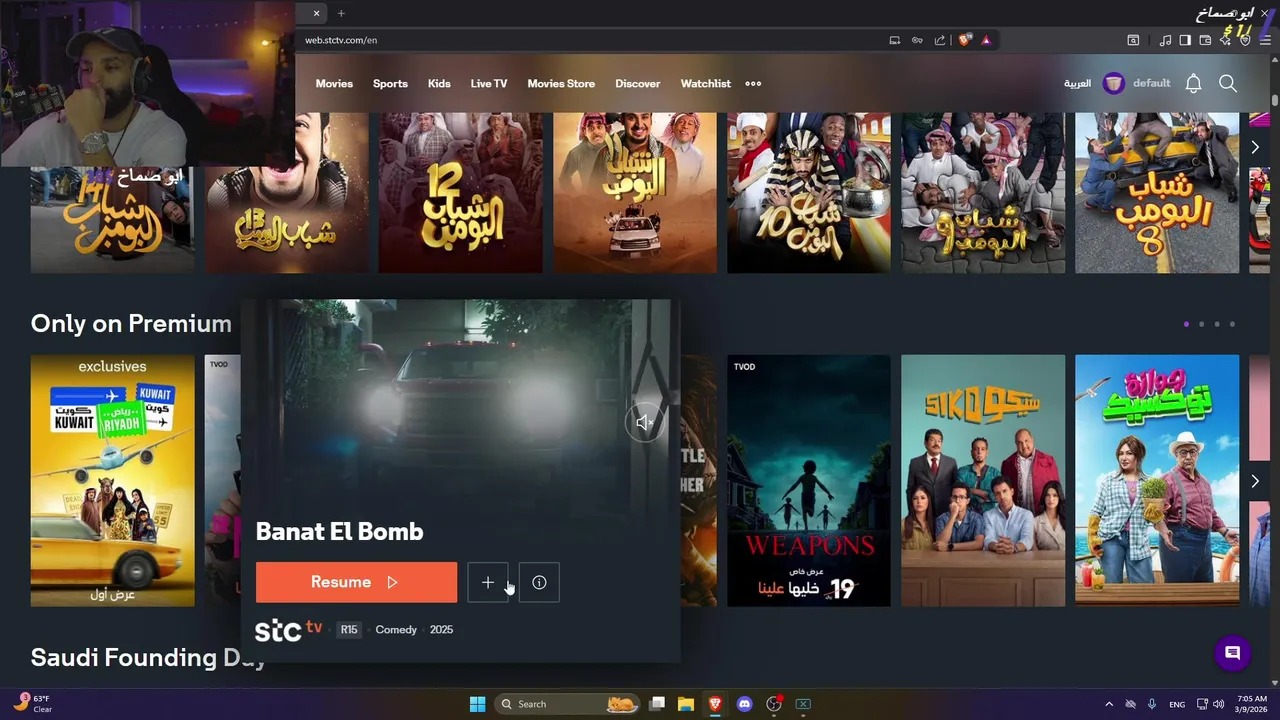Click the Banat El Bomb title

click(340, 532)
